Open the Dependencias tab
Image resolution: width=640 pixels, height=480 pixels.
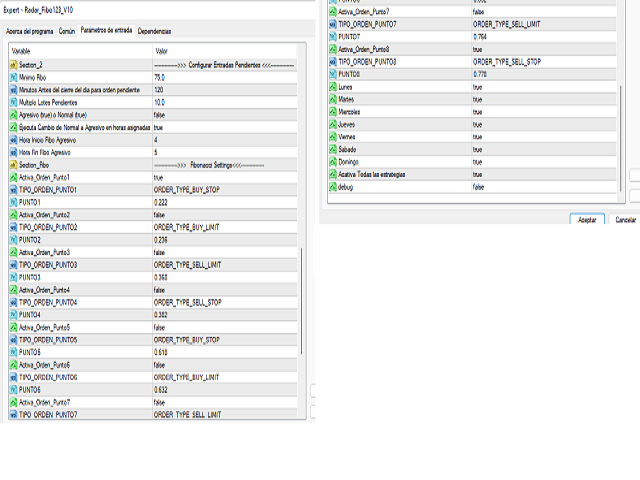click(154, 31)
